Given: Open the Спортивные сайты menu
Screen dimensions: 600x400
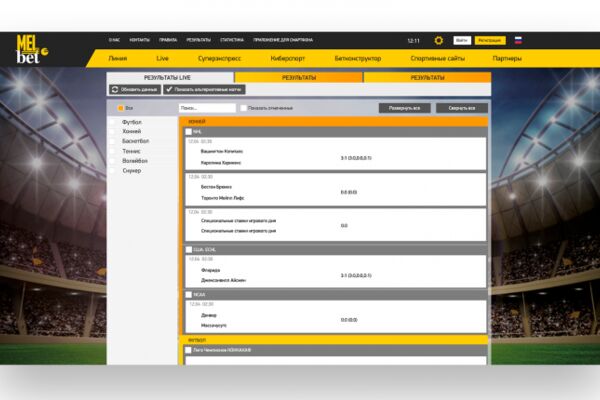Looking at the screenshot, I should (x=437, y=59).
